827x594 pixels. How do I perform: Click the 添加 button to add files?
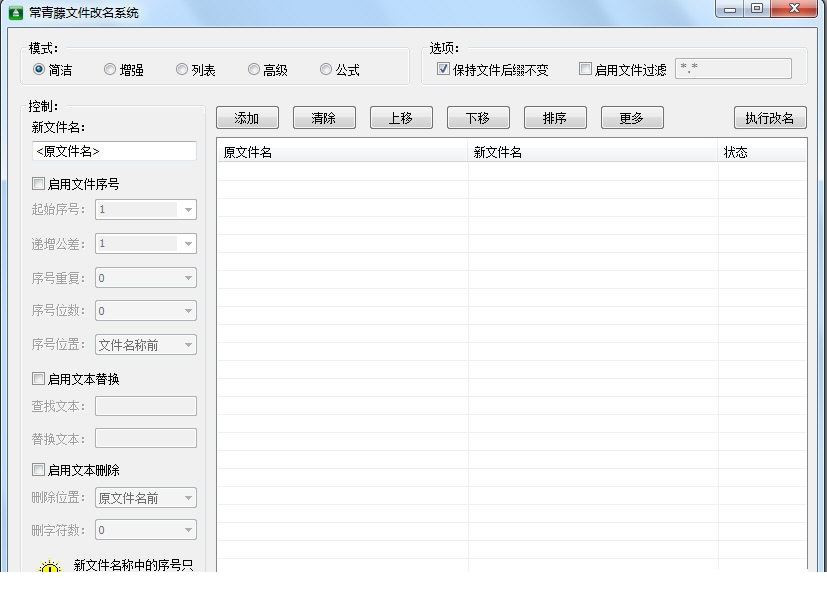[246, 117]
